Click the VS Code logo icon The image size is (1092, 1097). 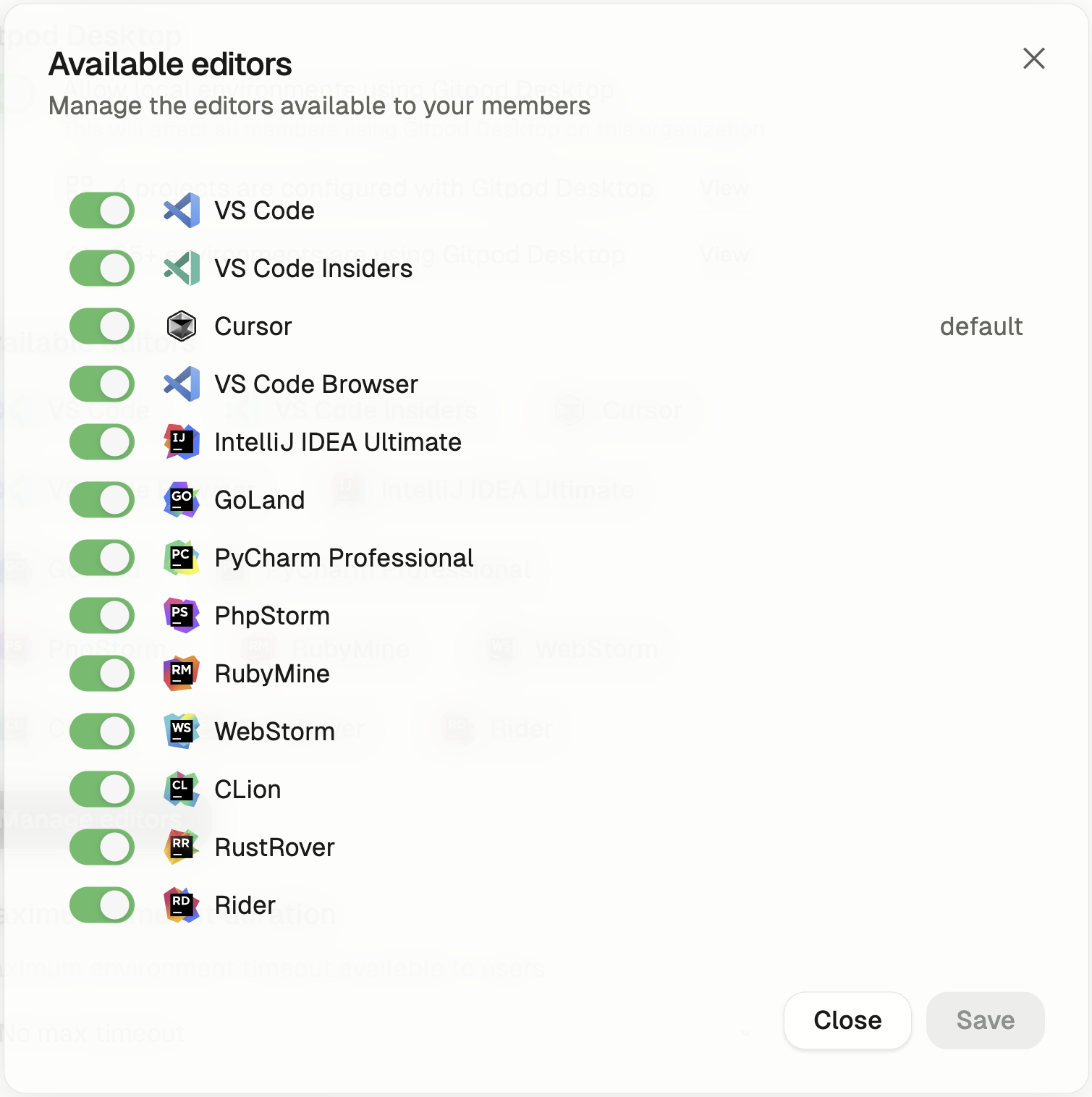[x=182, y=211]
